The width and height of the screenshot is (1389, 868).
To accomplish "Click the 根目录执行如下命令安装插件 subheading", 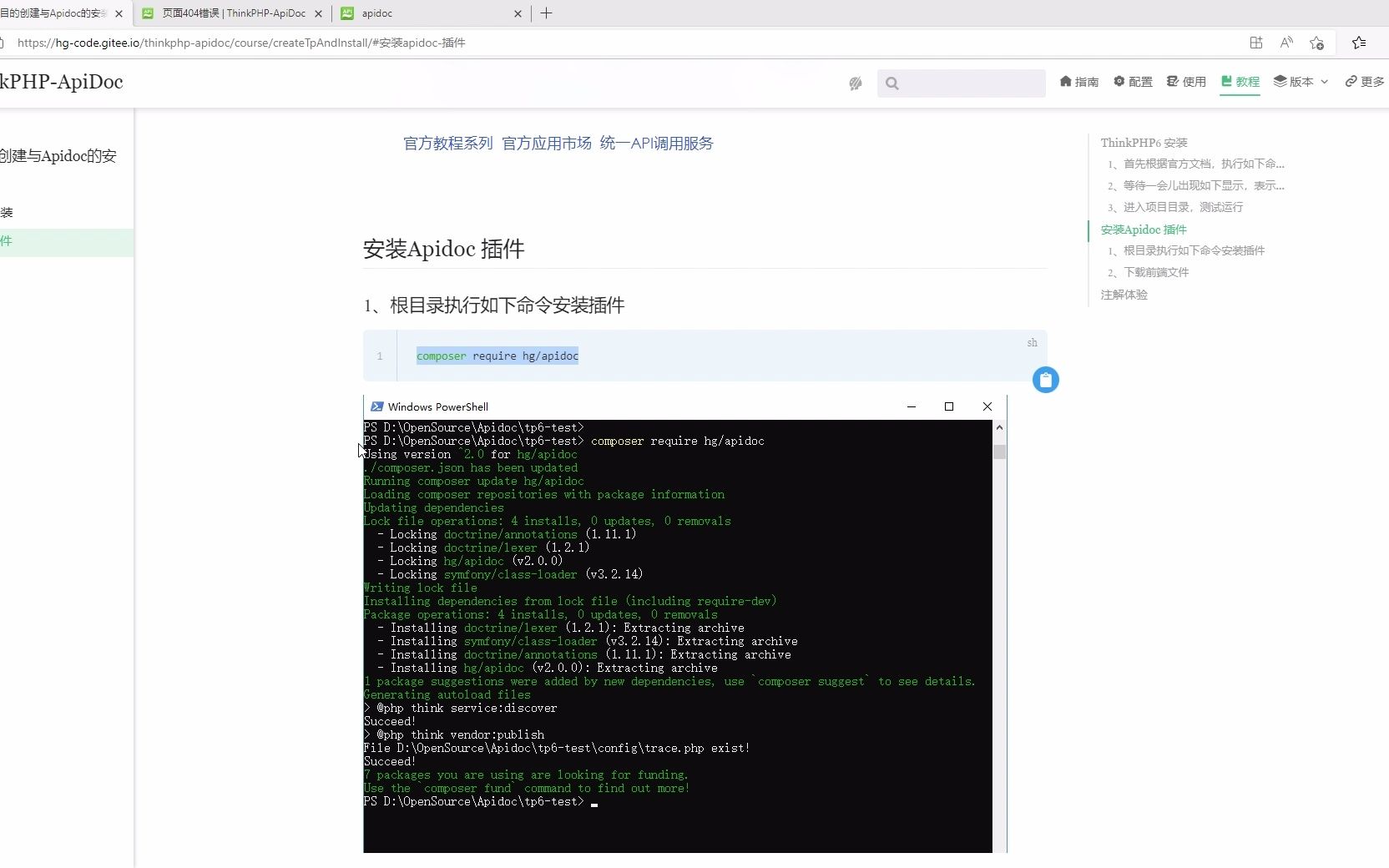I will (494, 305).
